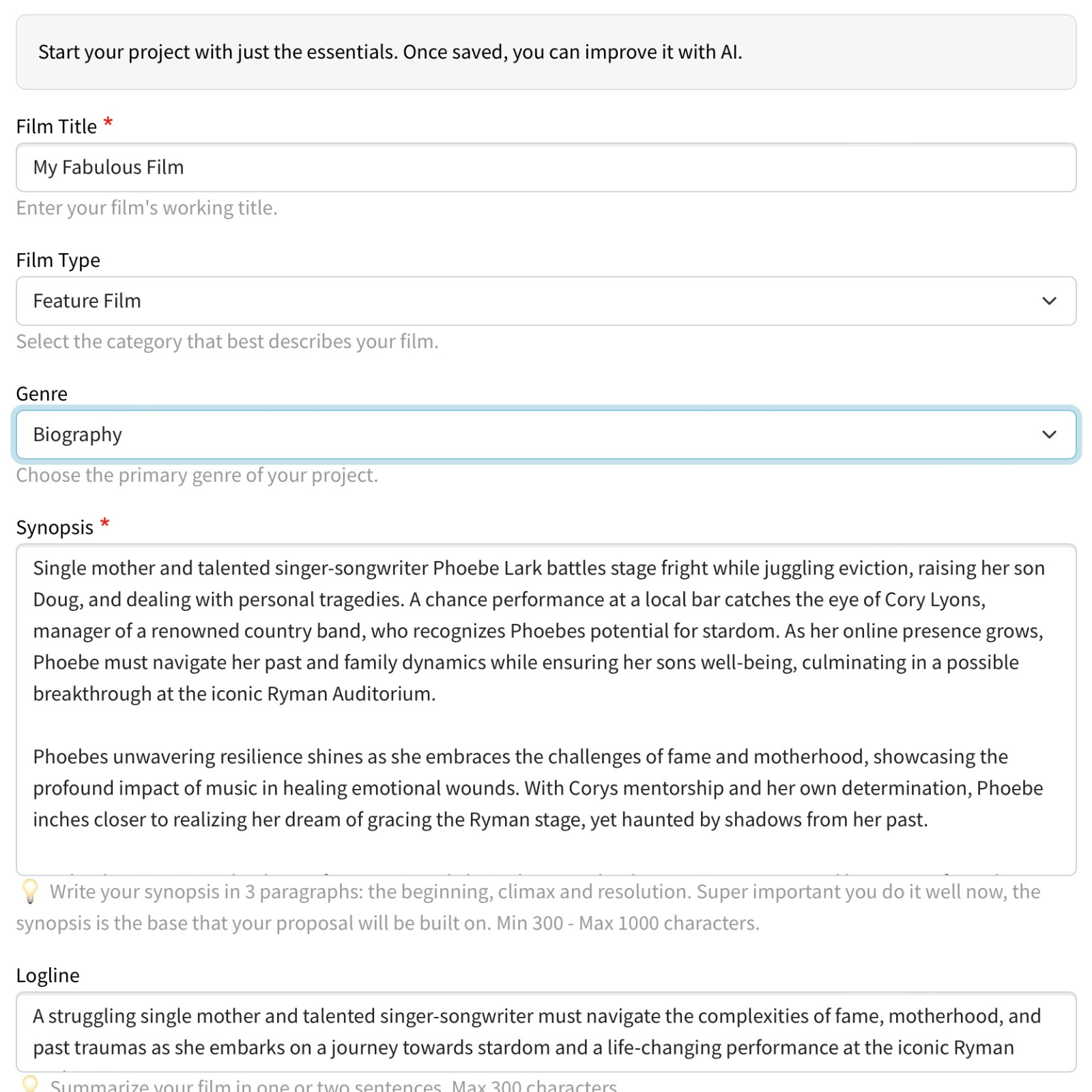The height and width of the screenshot is (1092, 1092).
Task: Click helper text 'Enter your film's working title'
Action: 147,208
